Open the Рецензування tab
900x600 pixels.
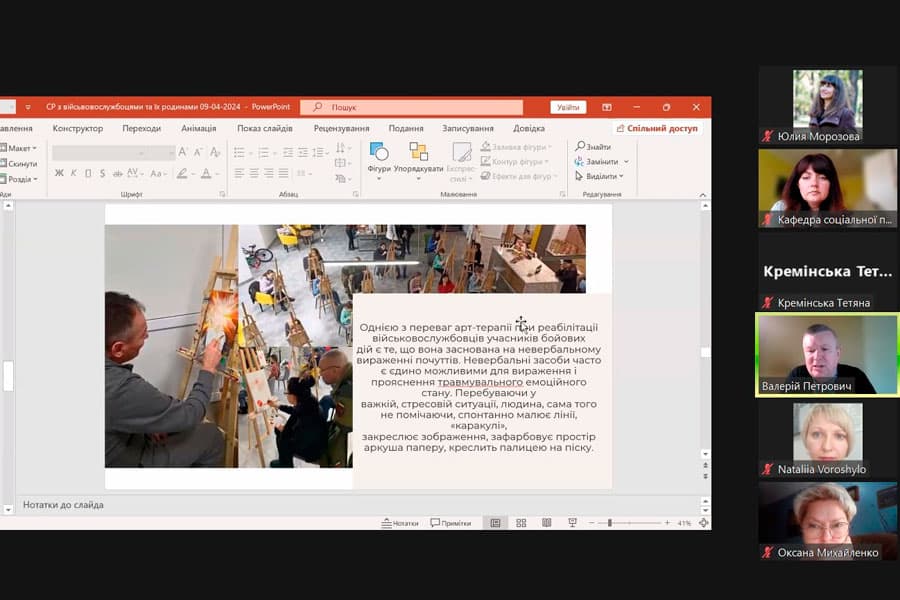click(341, 128)
